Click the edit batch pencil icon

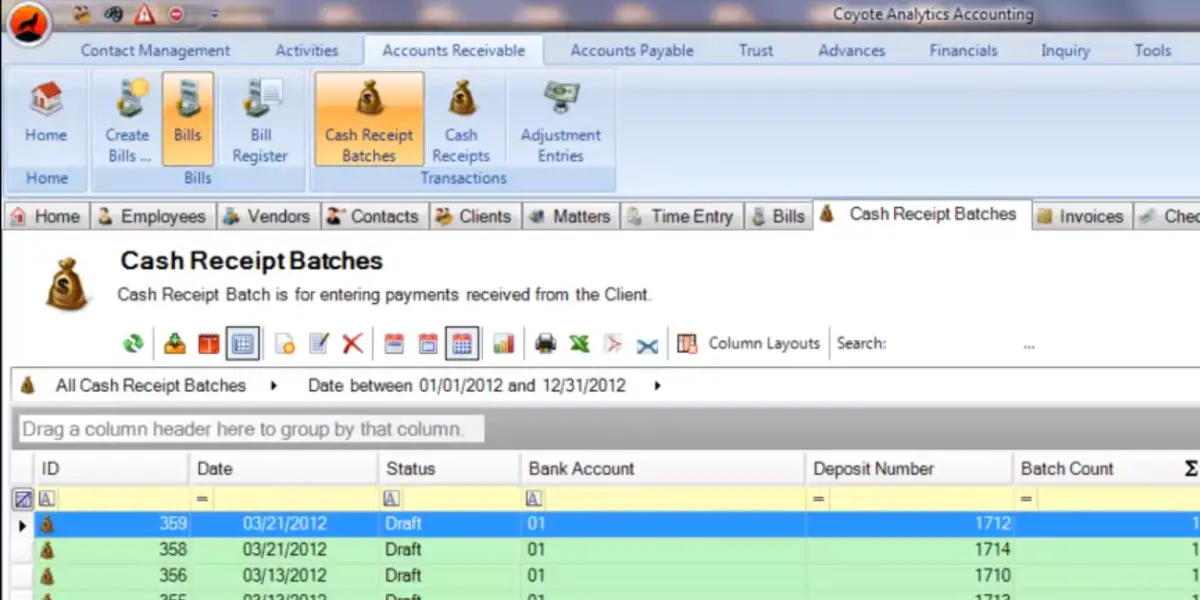click(x=319, y=344)
